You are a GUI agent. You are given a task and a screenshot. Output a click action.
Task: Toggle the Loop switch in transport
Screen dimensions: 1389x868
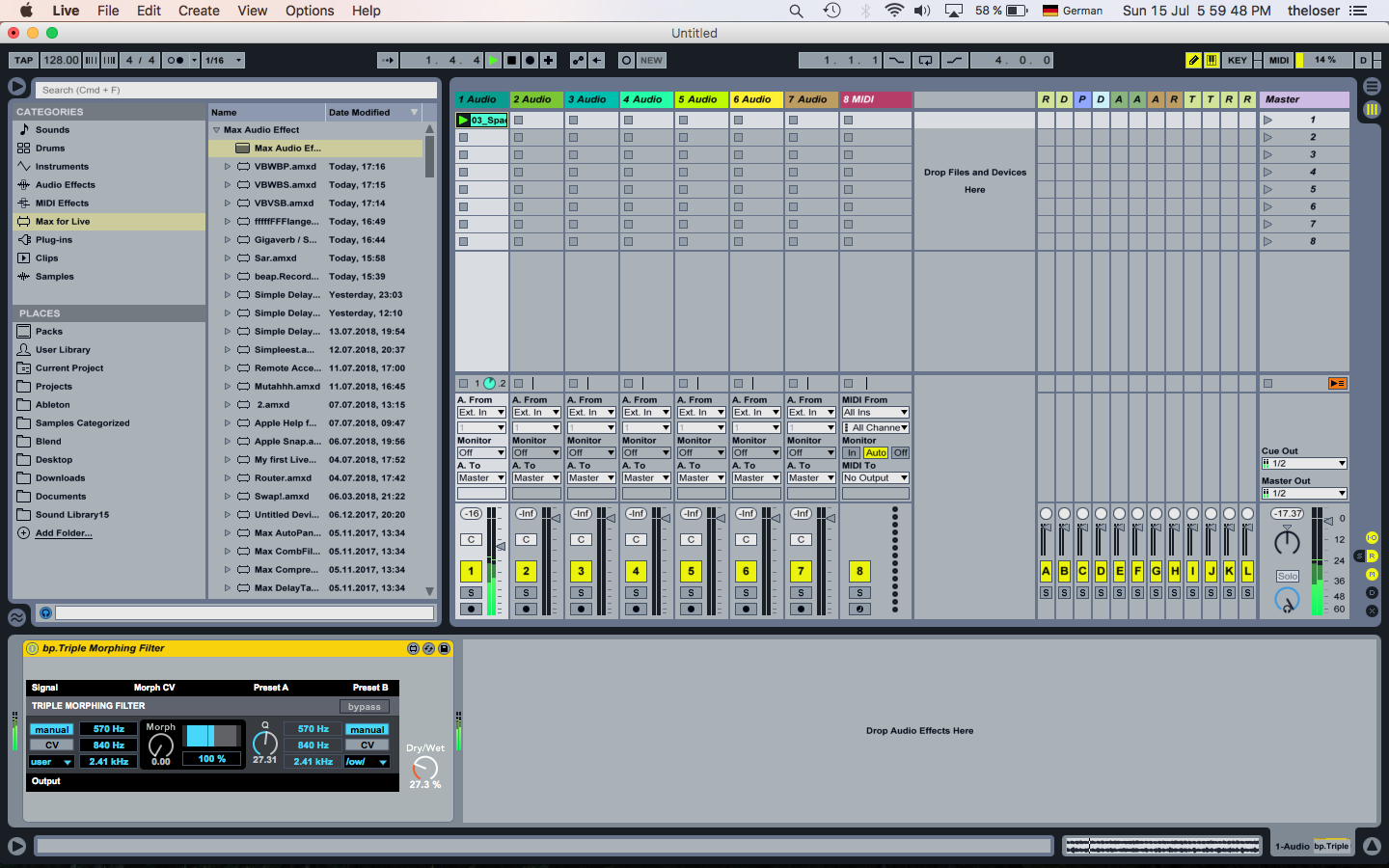click(x=925, y=60)
